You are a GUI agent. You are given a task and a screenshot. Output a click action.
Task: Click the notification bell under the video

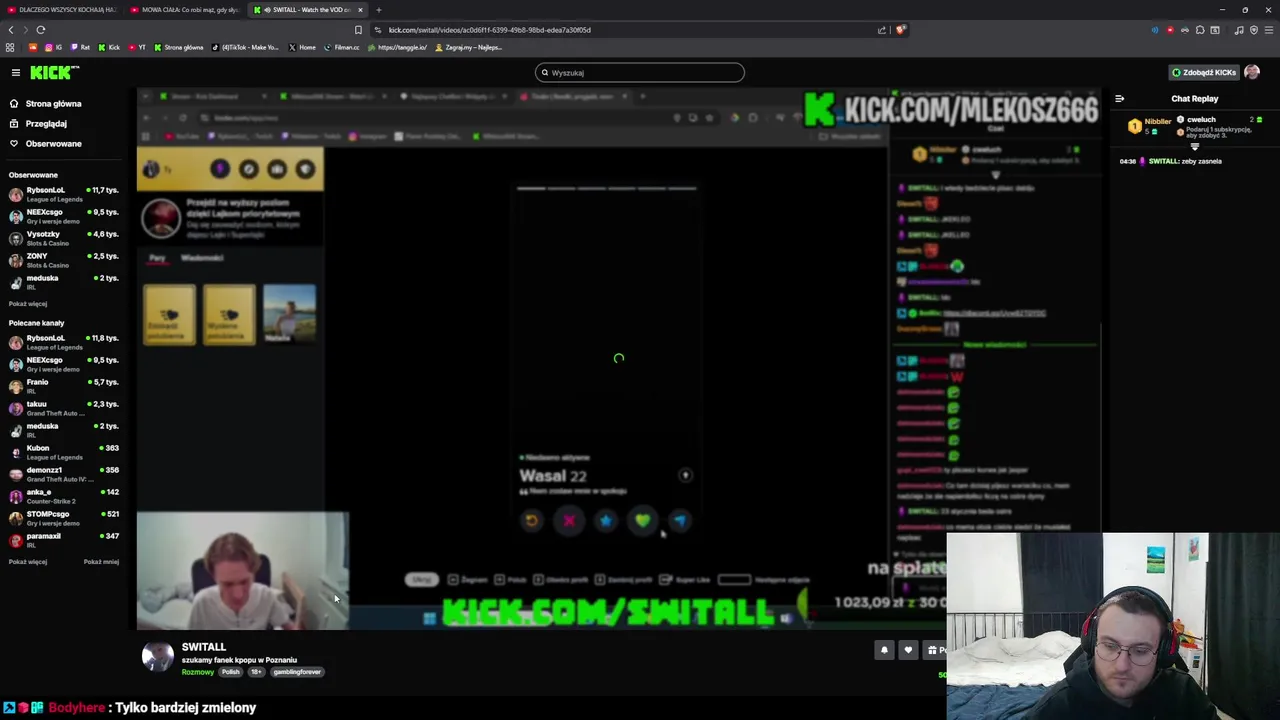click(884, 650)
